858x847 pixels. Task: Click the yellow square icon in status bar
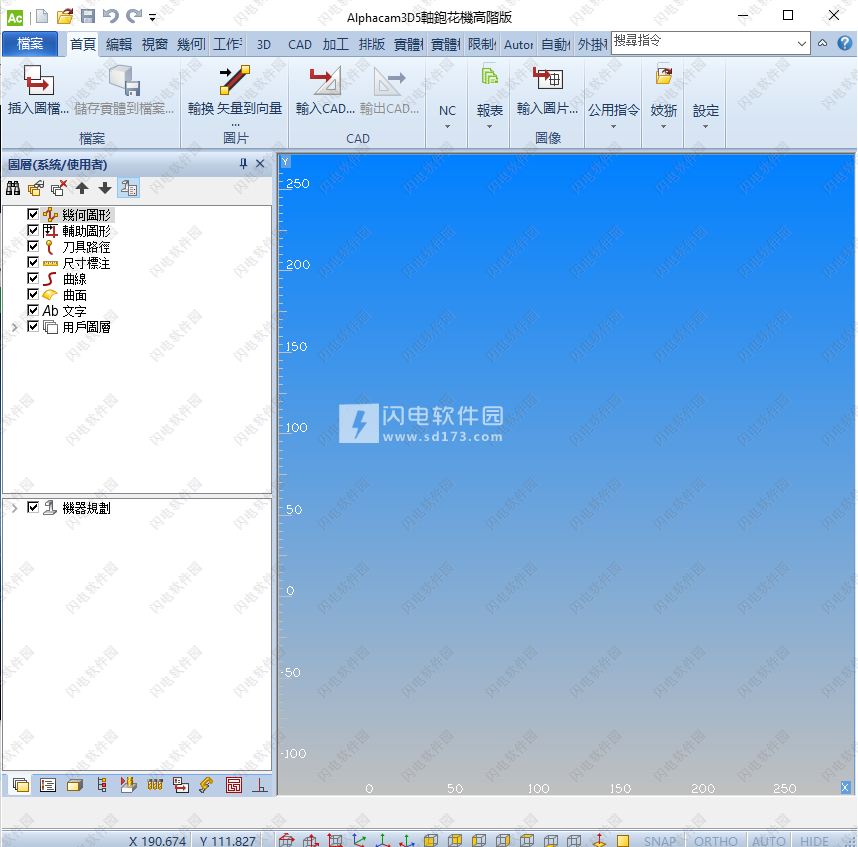pos(623,840)
